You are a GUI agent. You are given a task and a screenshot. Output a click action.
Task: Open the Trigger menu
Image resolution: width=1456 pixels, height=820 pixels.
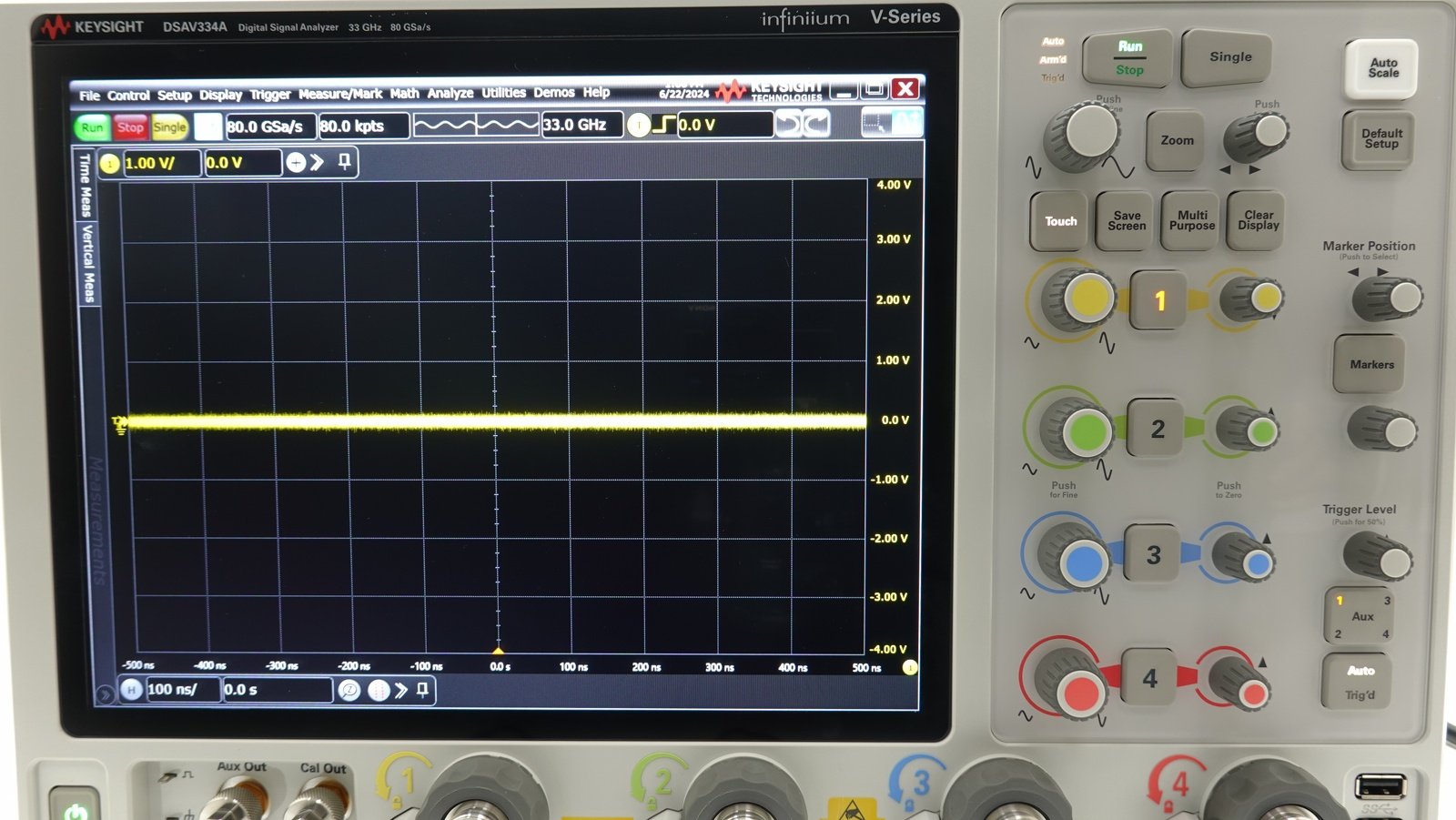click(270, 95)
